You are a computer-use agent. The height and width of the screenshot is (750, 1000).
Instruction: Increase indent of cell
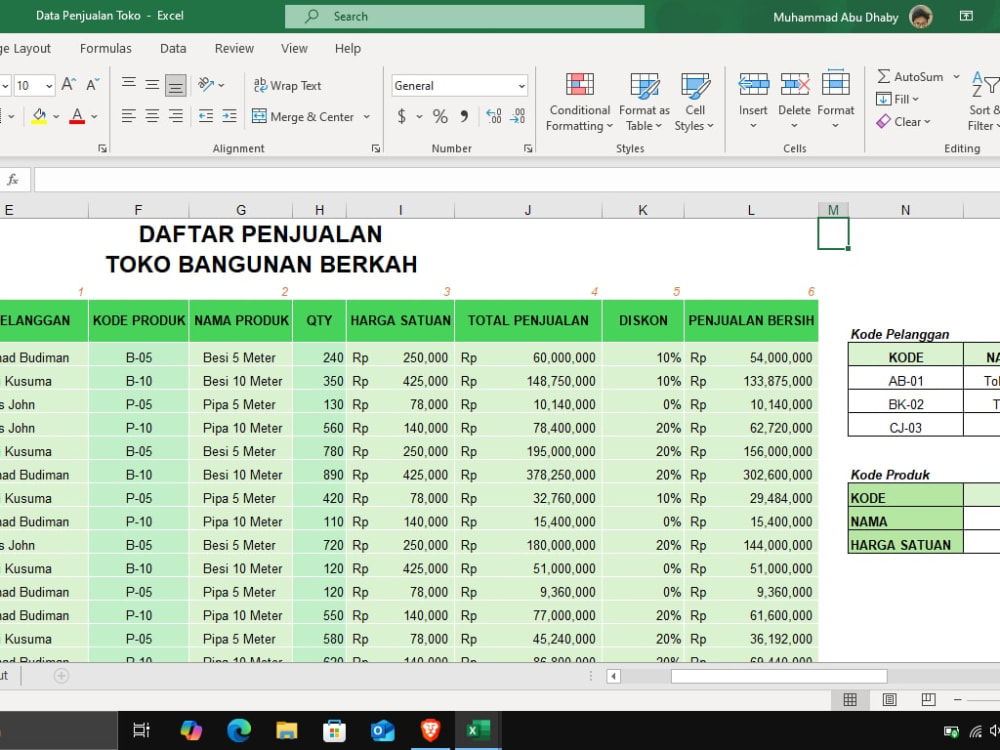pyautogui.click(x=230, y=116)
